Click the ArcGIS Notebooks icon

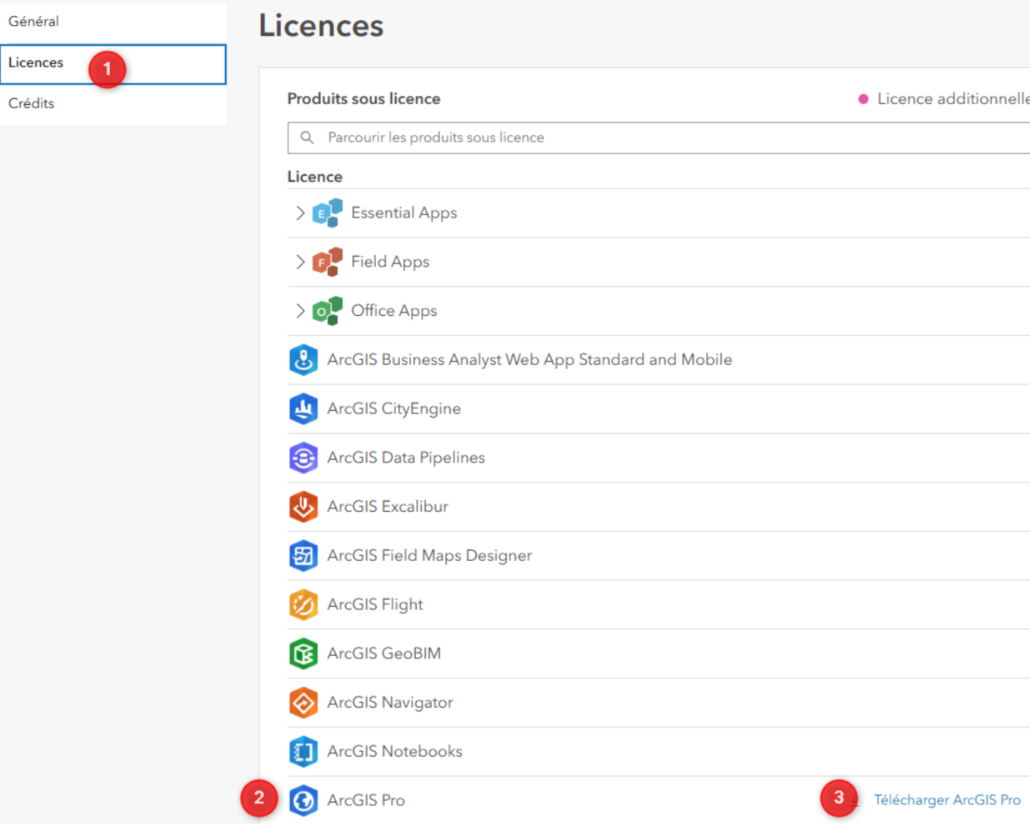pyautogui.click(x=303, y=752)
